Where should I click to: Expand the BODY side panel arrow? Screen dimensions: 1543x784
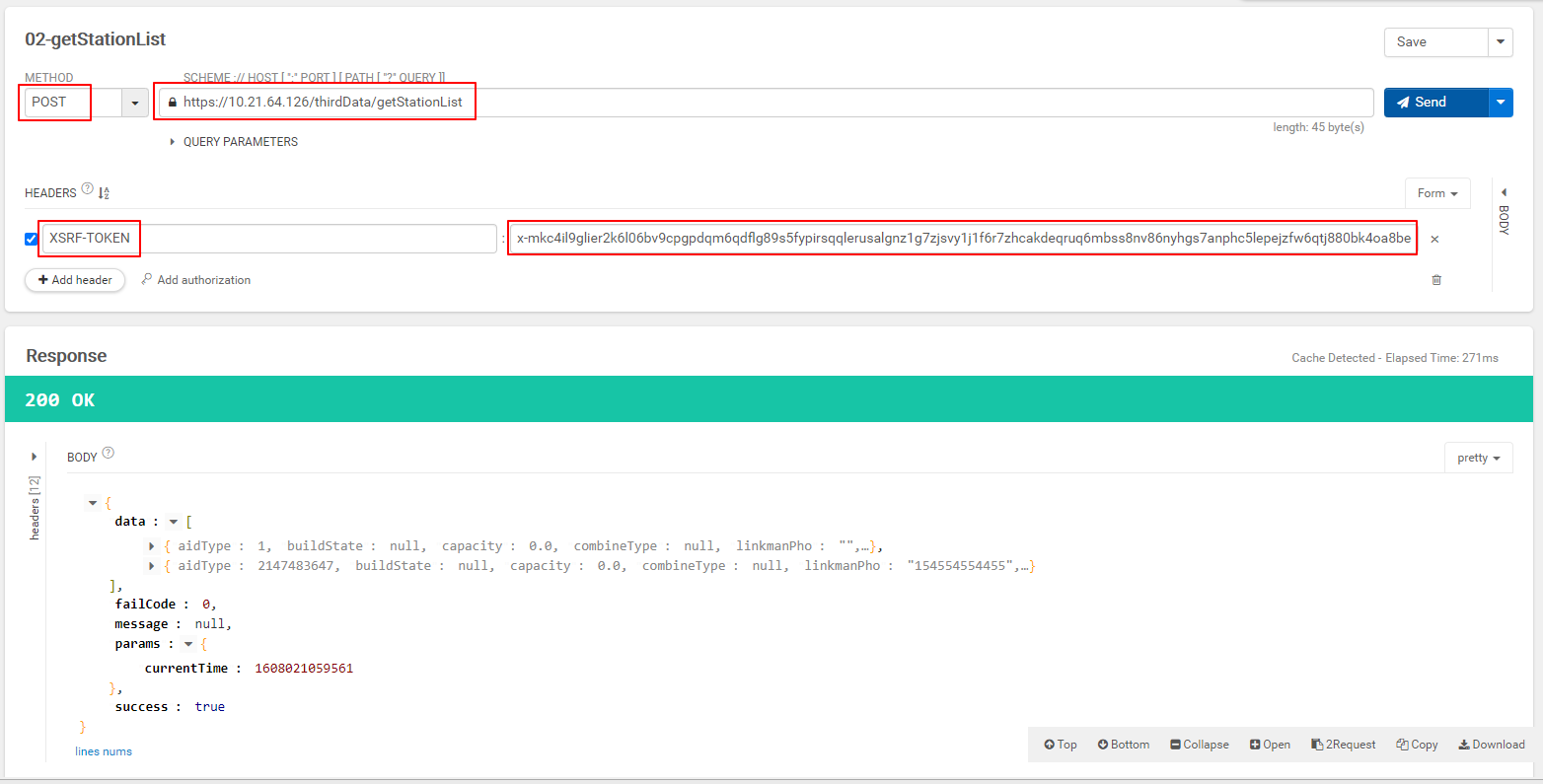point(1504,192)
